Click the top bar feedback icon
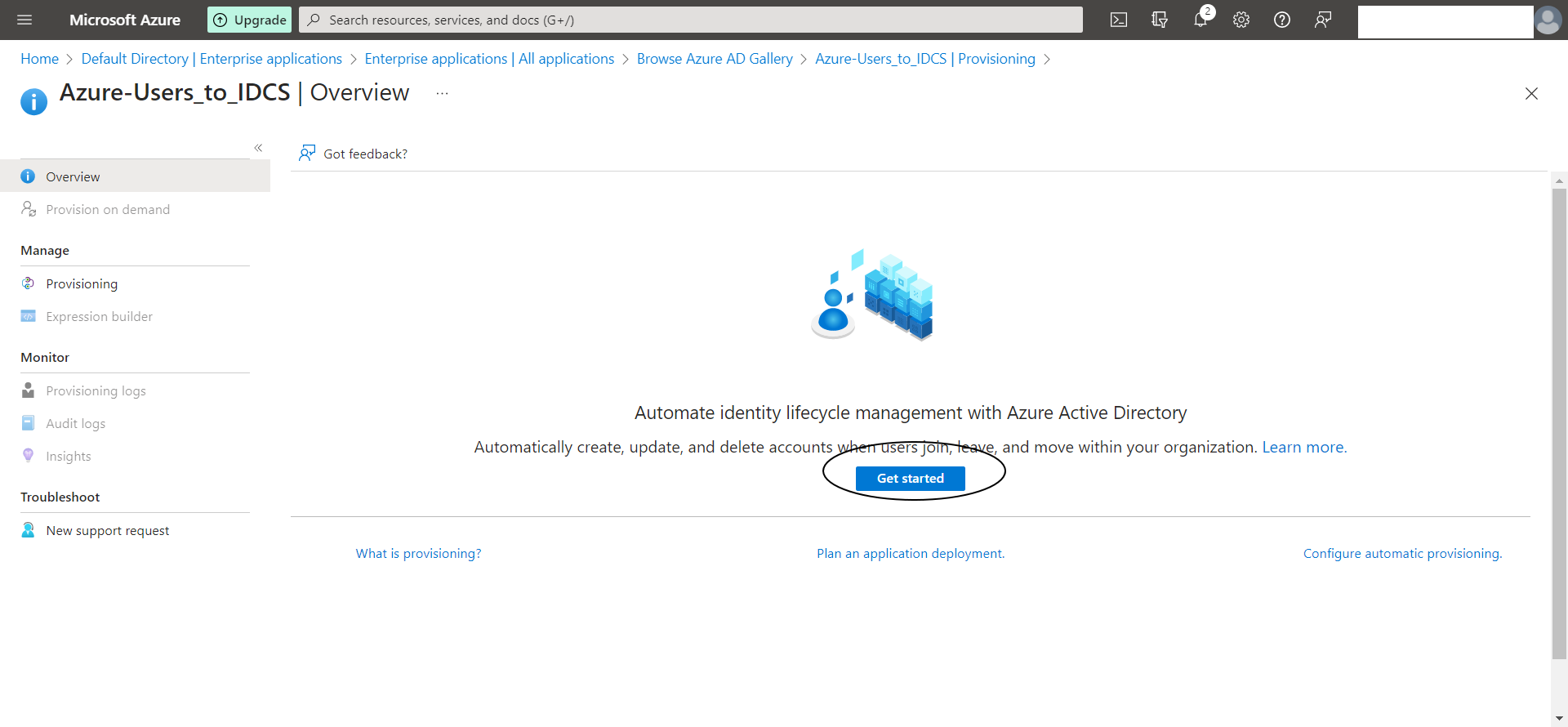Image resolution: width=1568 pixels, height=727 pixels. [x=1323, y=20]
